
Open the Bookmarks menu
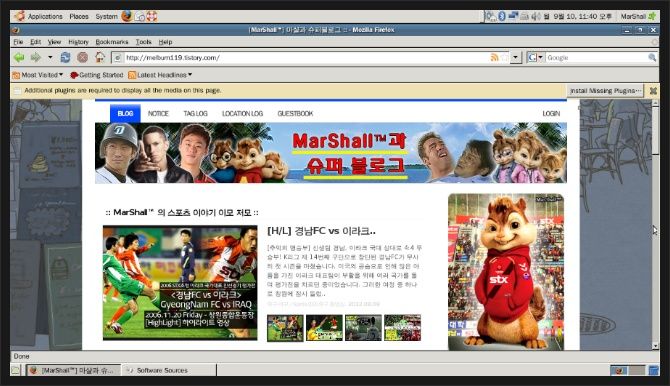pos(112,42)
